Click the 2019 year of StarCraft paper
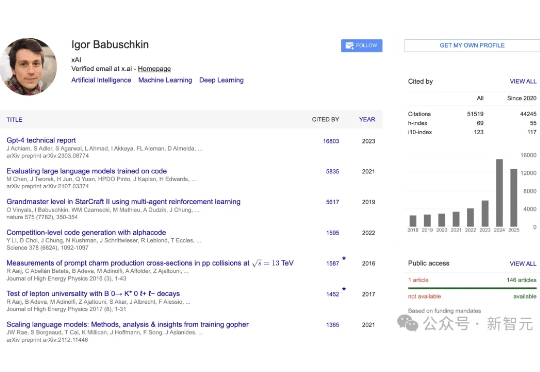The image size is (540, 372). click(368, 202)
